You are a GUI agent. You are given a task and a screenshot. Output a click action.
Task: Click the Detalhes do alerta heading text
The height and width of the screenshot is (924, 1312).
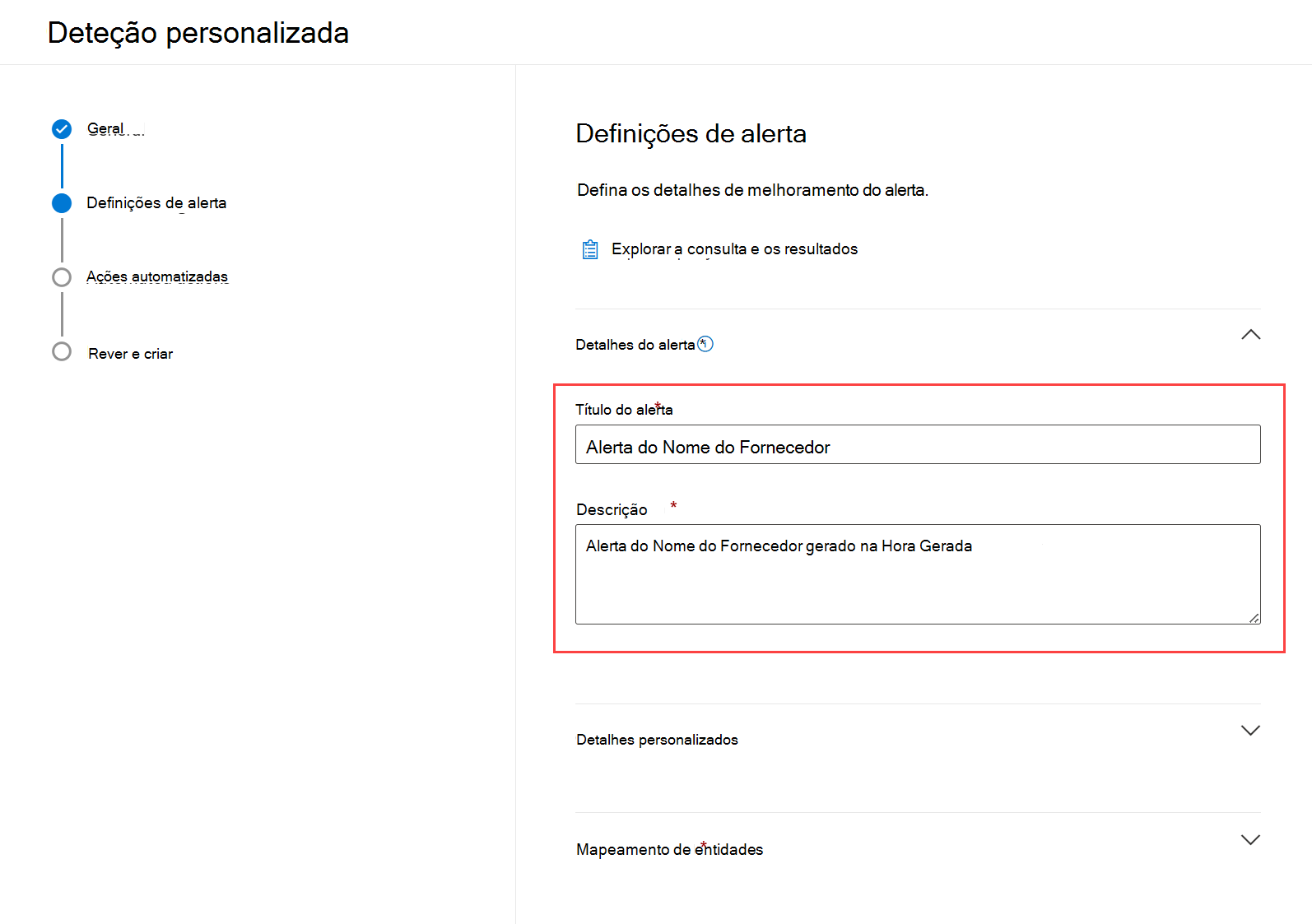(x=635, y=345)
